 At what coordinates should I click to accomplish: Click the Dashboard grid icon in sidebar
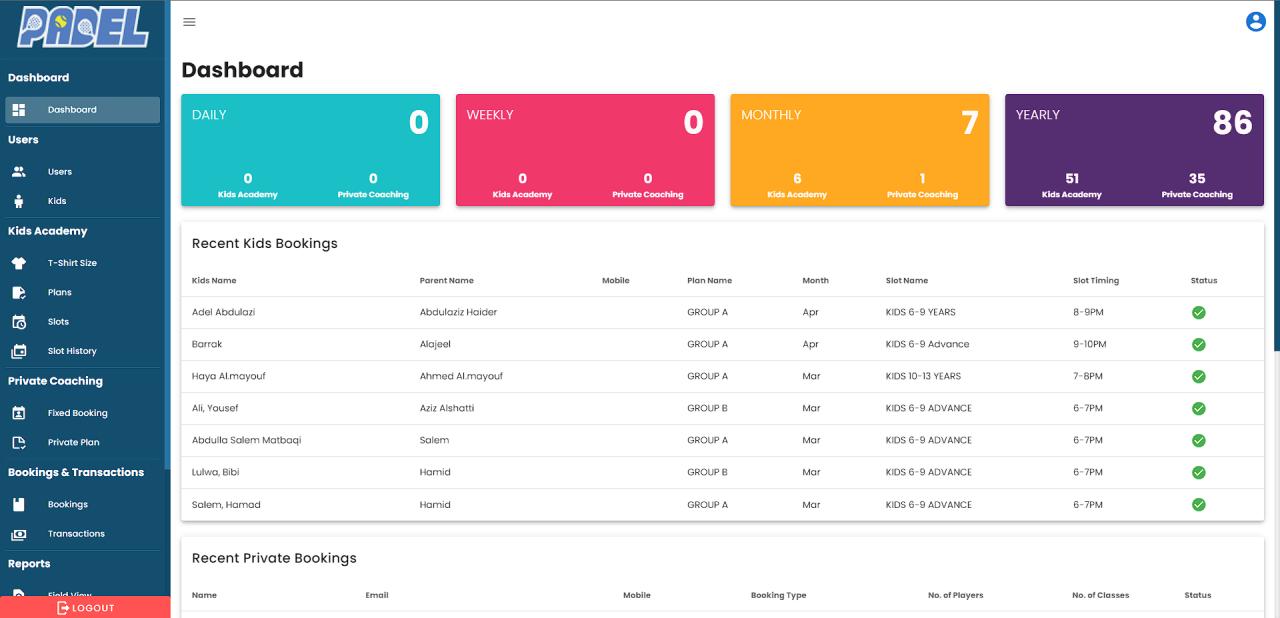coord(19,110)
